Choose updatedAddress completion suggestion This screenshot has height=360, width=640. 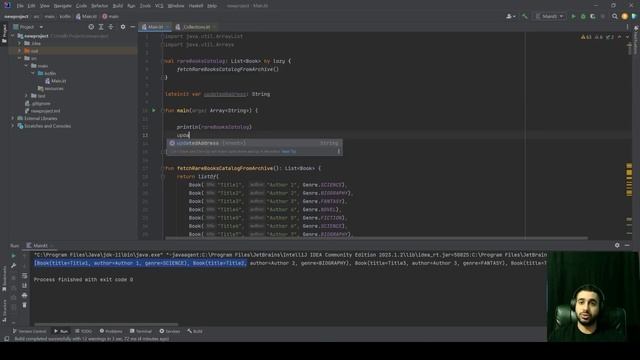tap(254, 143)
